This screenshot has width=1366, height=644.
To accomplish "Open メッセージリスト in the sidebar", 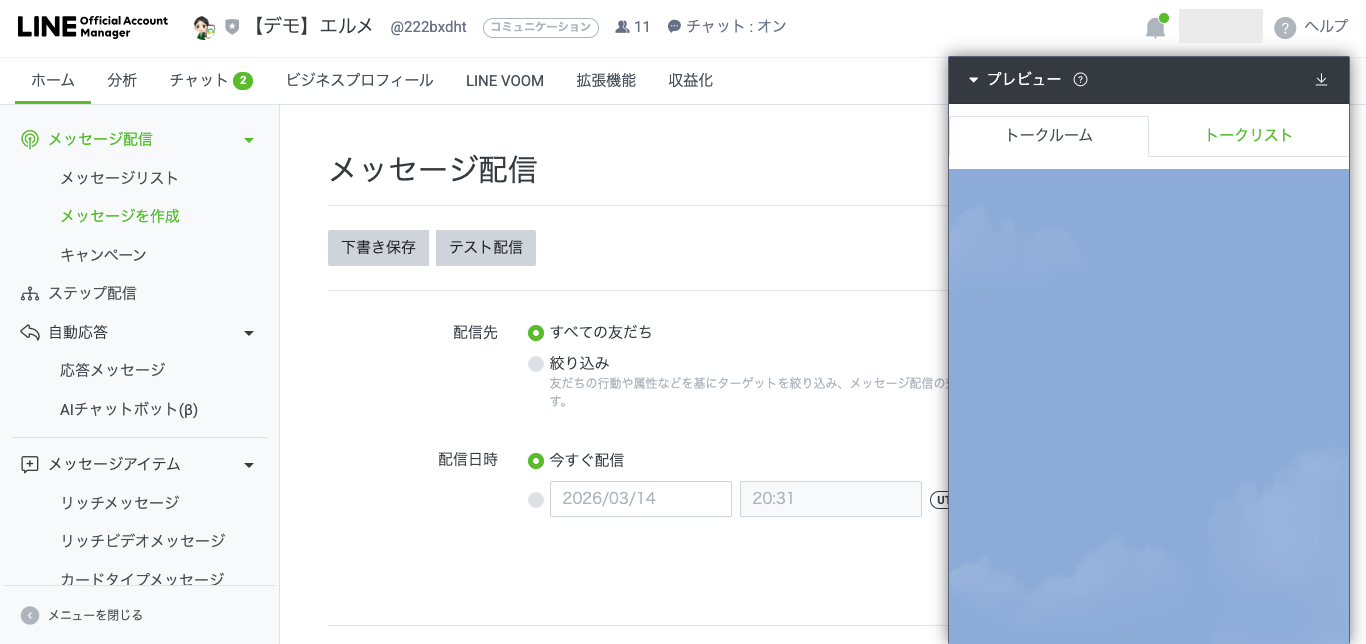I will click(x=119, y=178).
